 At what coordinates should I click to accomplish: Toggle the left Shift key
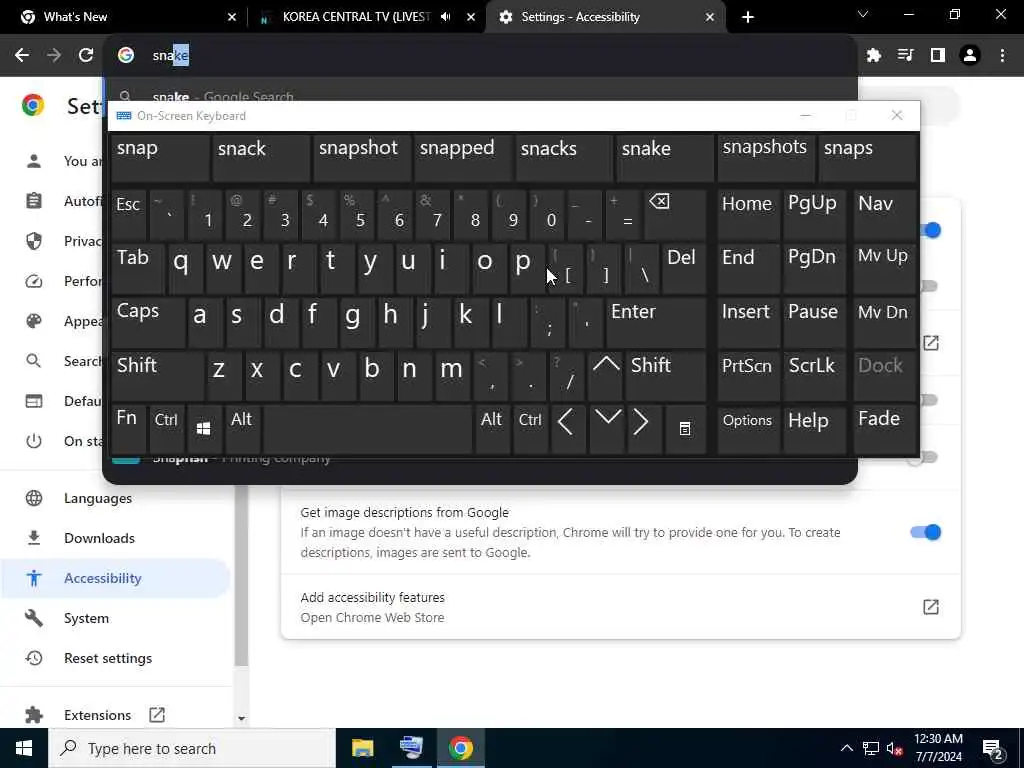157,376
